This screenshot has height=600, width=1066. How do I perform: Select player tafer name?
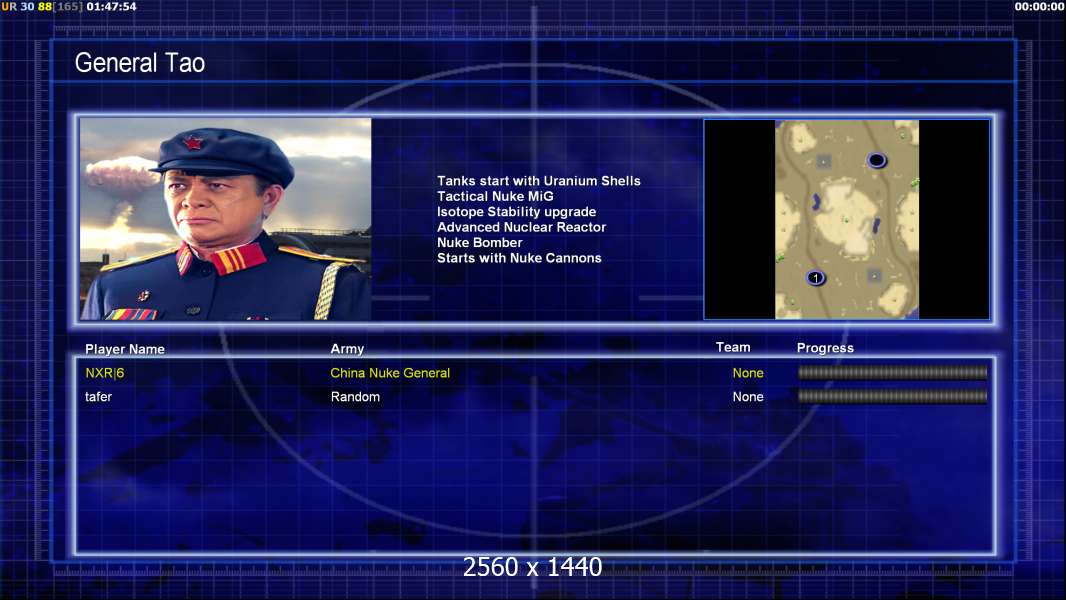pos(98,397)
